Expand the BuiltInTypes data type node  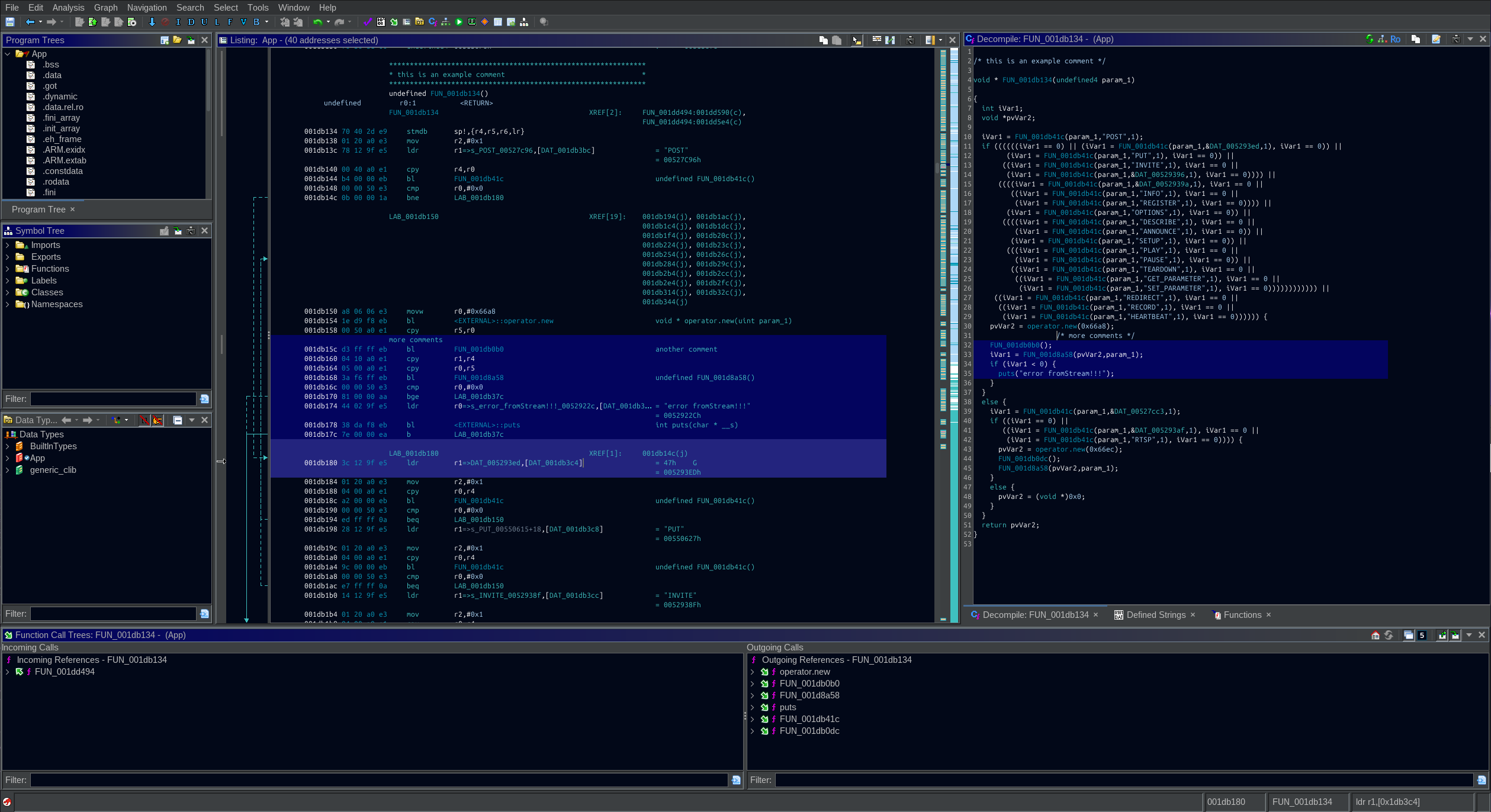tap(7, 446)
